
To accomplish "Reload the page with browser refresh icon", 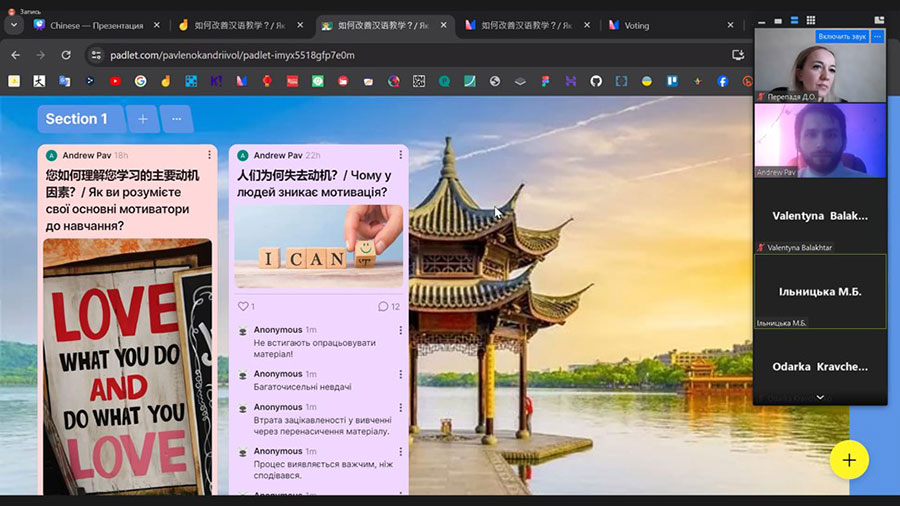I will pyautogui.click(x=67, y=55).
